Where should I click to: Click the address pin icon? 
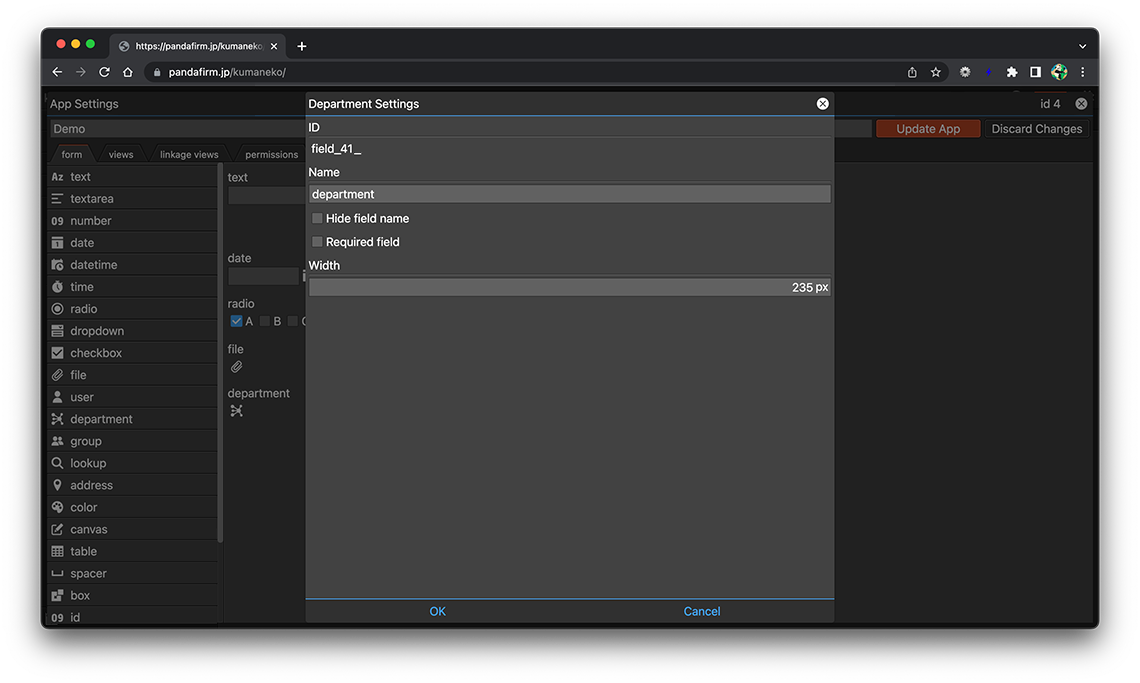point(57,485)
